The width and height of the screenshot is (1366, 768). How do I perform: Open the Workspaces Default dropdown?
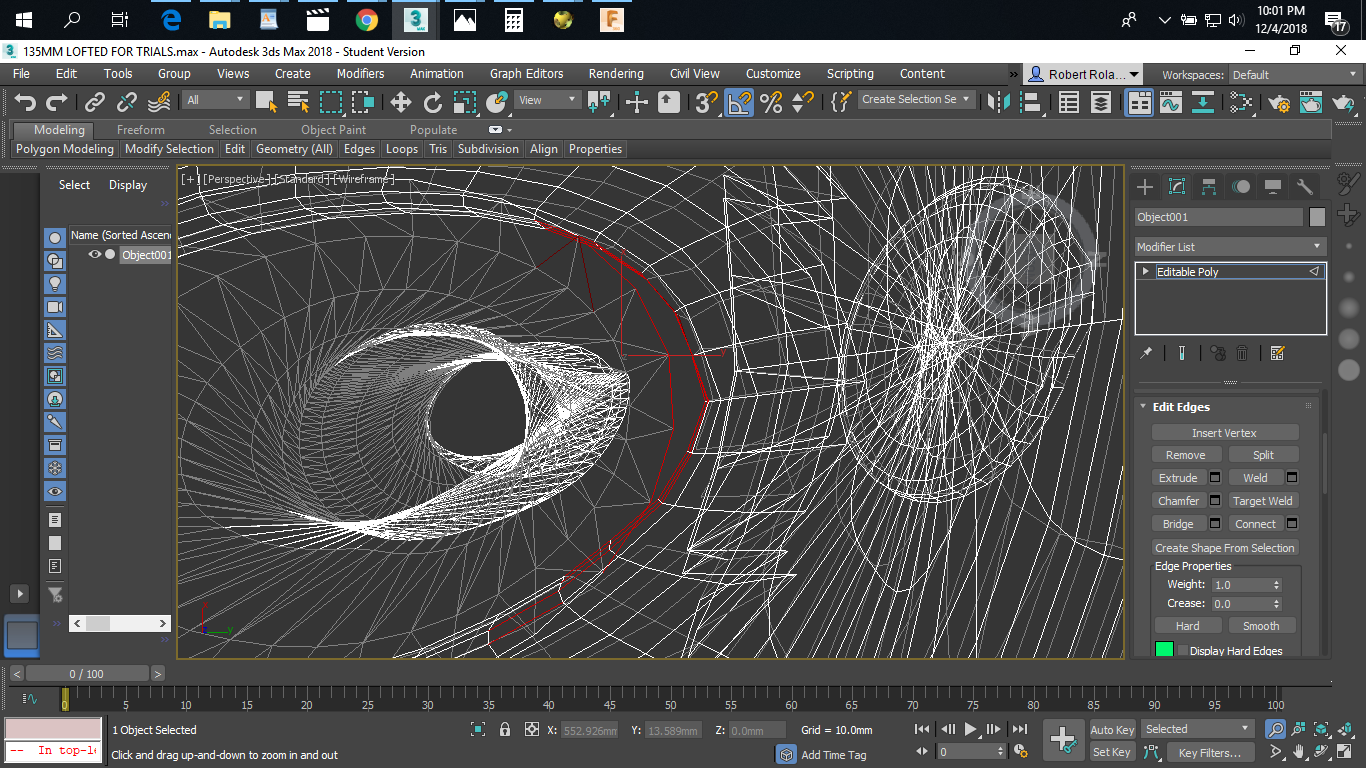tap(1294, 75)
